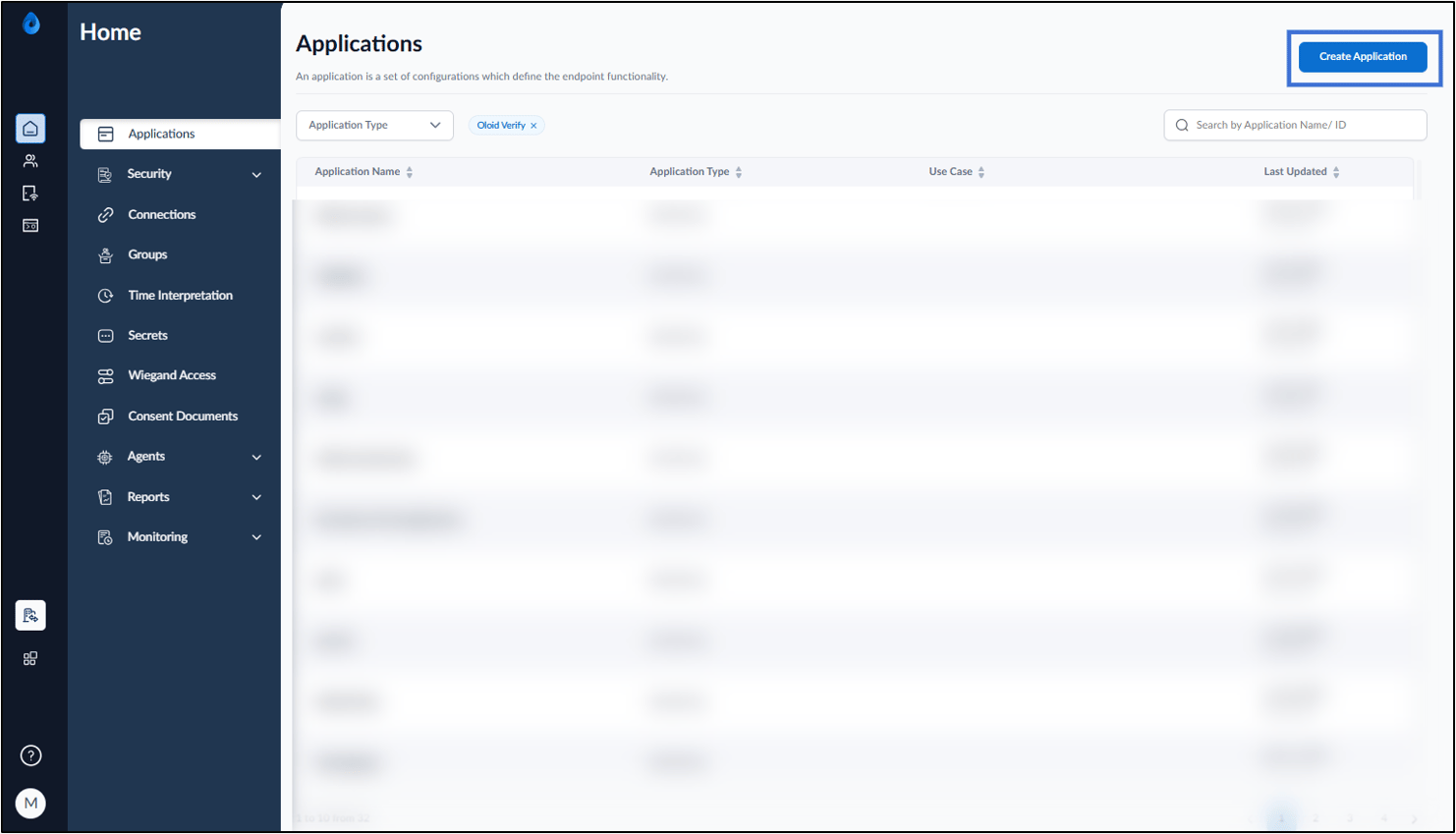Open the device with wifi icon
This screenshot has width=1456, height=834.
click(x=30, y=194)
